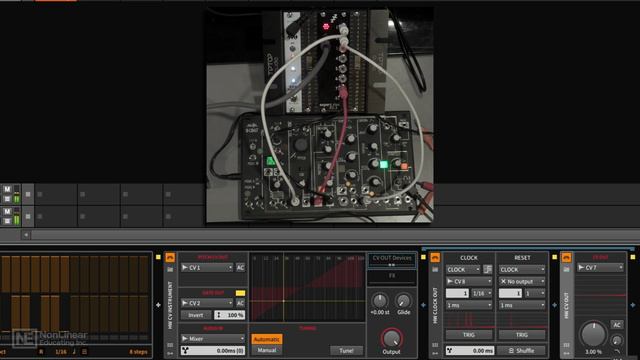Open preset folder icon in HW CV Out

pos(566,269)
